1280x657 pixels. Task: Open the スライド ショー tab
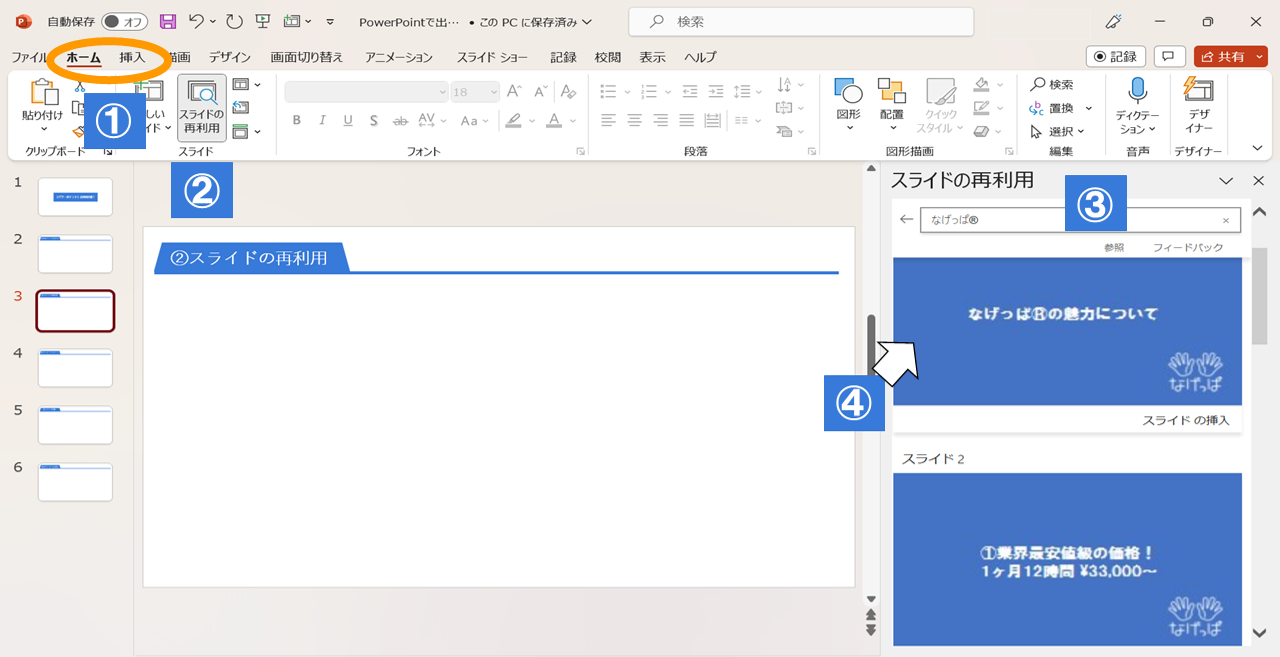pyautogui.click(x=492, y=57)
